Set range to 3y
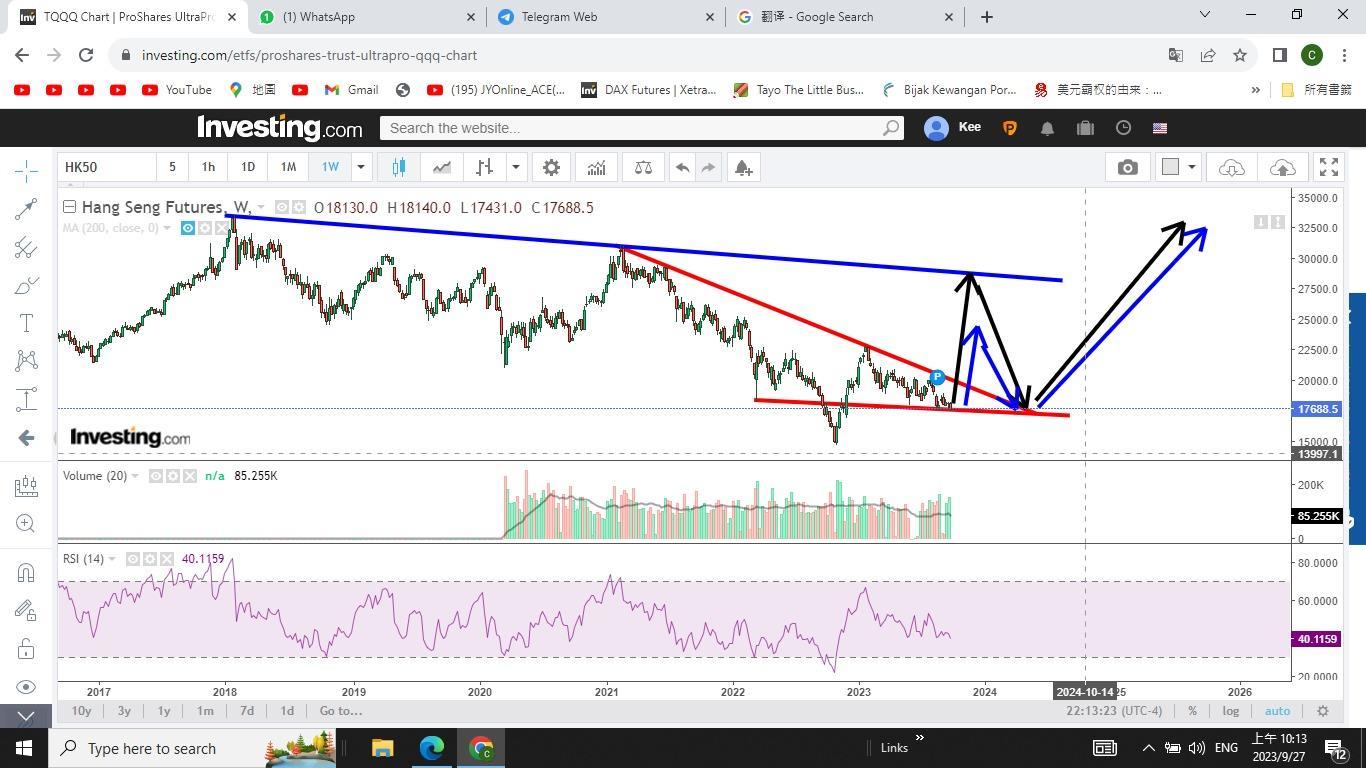Image resolution: width=1366 pixels, height=768 pixels. coord(124,711)
